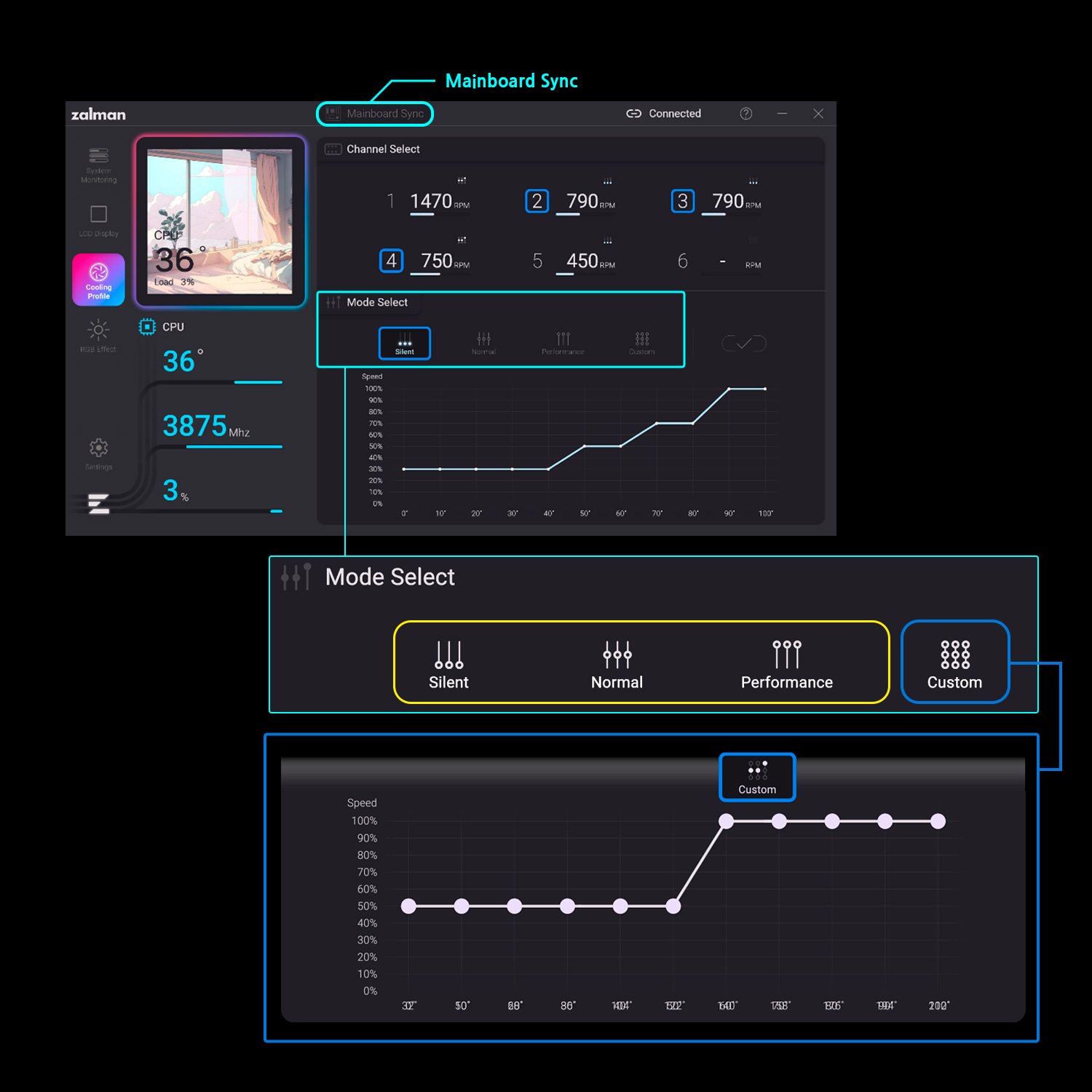This screenshot has height=1092, width=1092.
Task: Click the Connected status link
Action: pyautogui.click(x=664, y=114)
